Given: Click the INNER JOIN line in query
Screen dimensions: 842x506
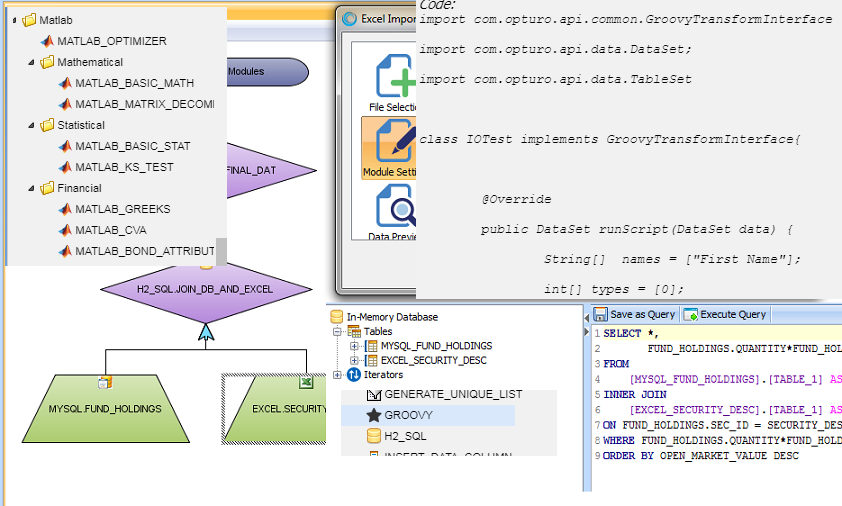Looking at the screenshot, I should pyautogui.click(x=635, y=395).
